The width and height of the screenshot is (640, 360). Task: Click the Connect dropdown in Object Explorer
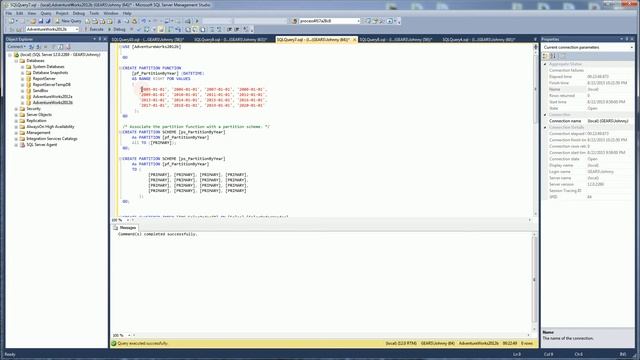click(17, 47)
